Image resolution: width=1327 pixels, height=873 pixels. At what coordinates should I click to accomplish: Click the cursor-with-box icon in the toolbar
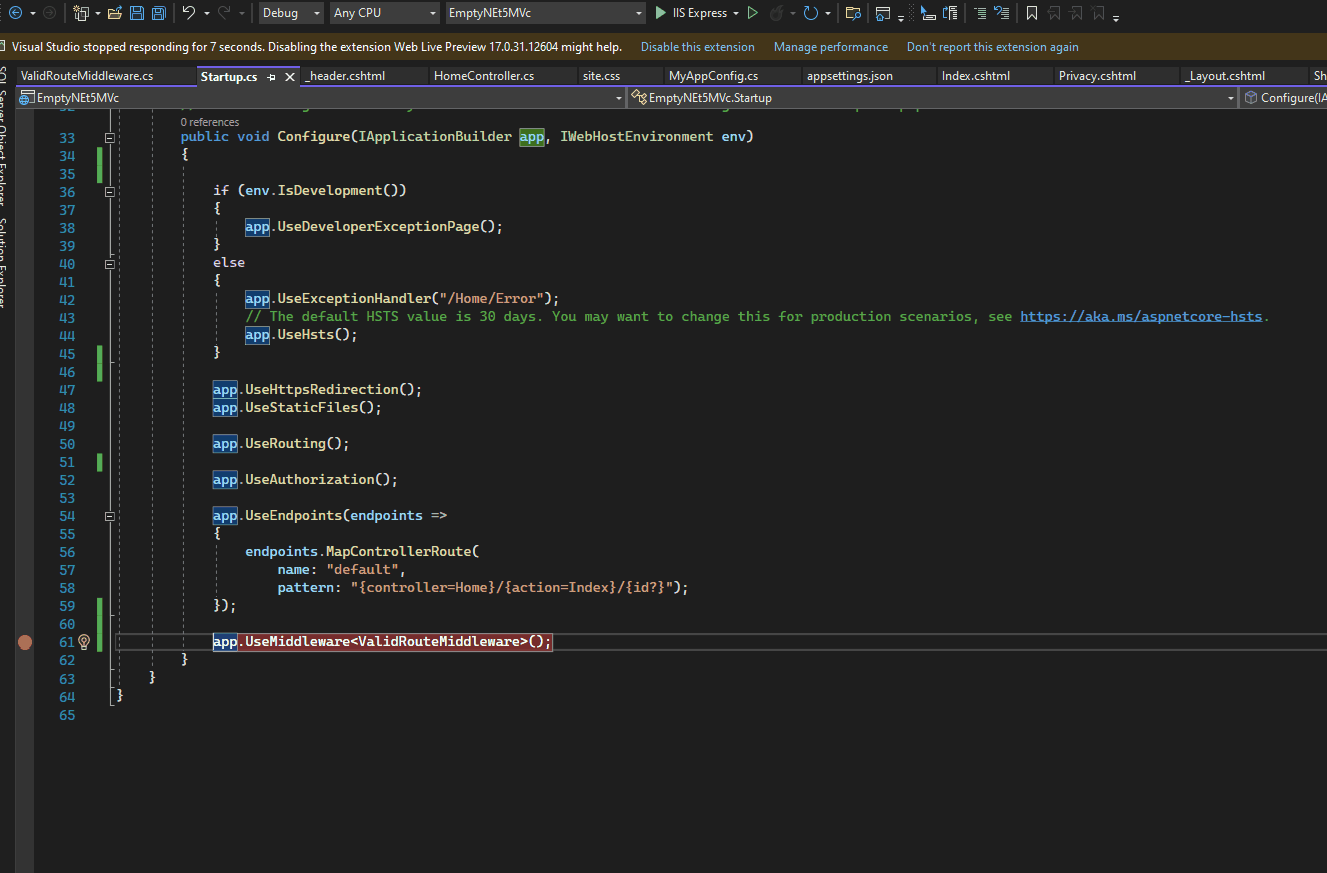tap(928, 13)
